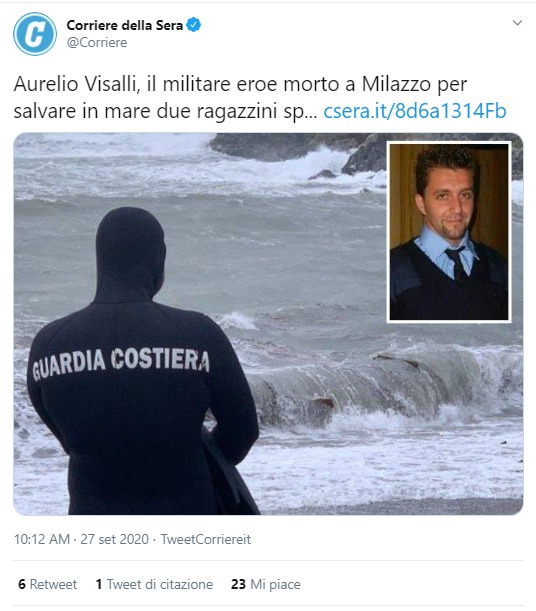
Task: Click the inset portrait of the man
Action: (x=449, y=232)
